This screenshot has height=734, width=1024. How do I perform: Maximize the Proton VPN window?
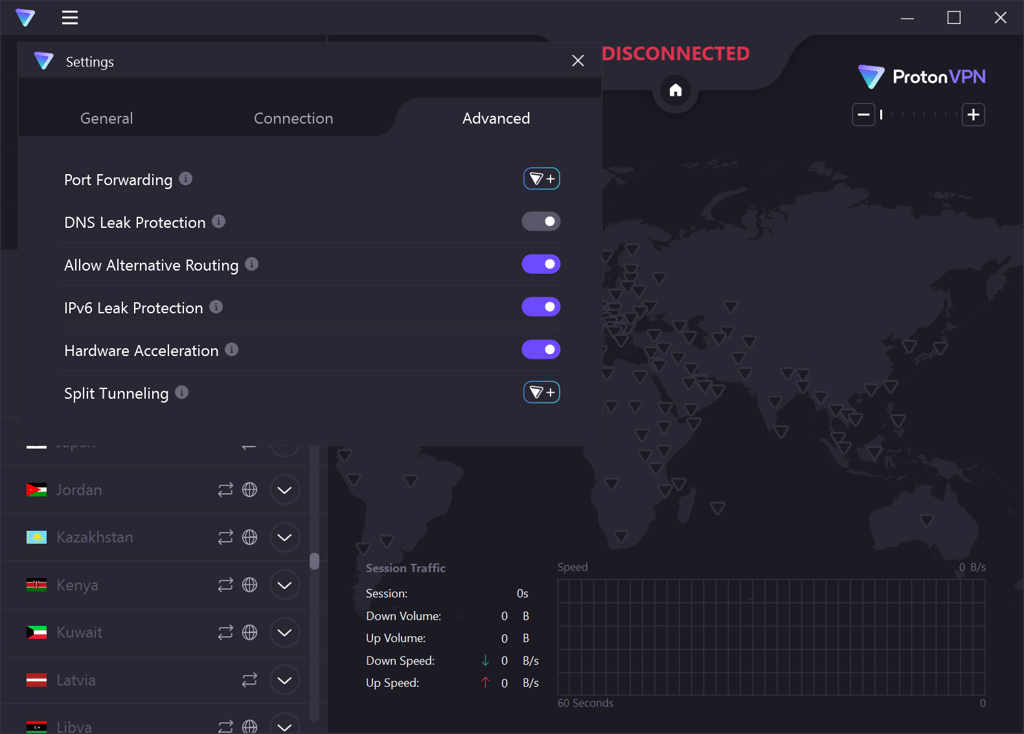(x=954, y=18)
